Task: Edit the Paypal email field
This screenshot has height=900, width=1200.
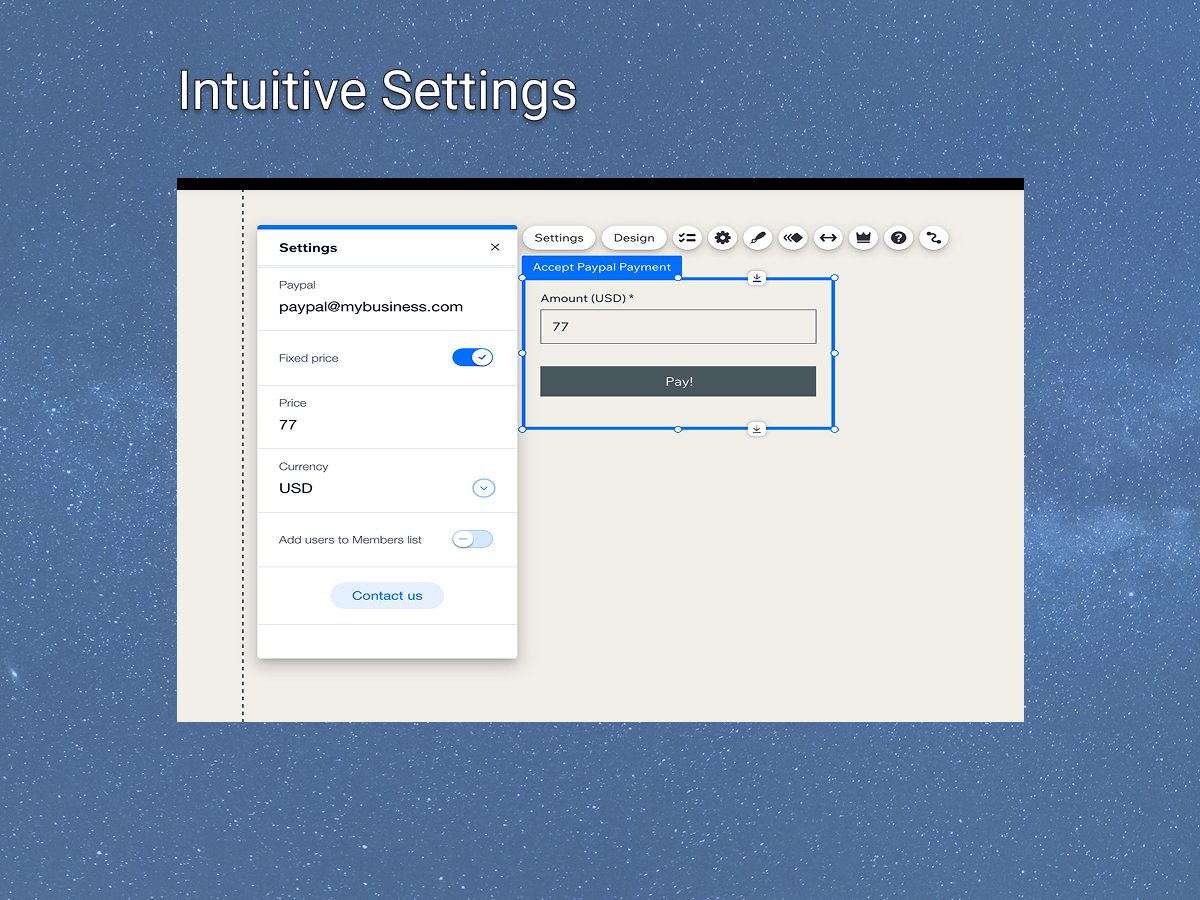Action: click(x=371, y=307)
